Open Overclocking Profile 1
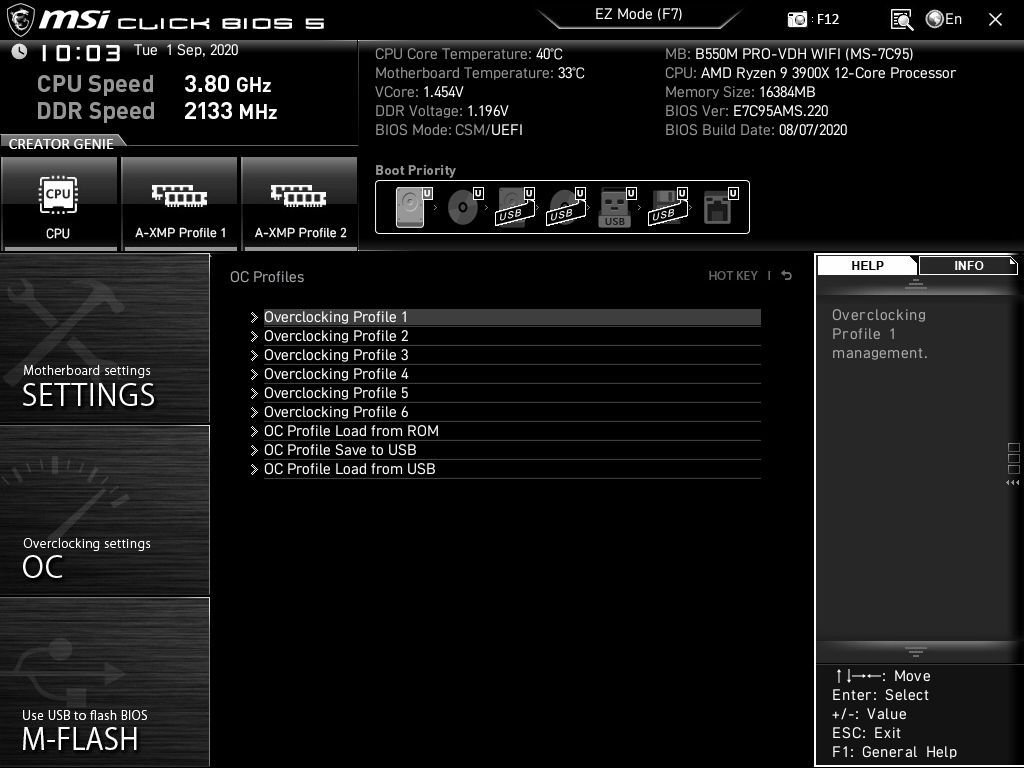Screen dimensions: 1024x768 (512, 317)
